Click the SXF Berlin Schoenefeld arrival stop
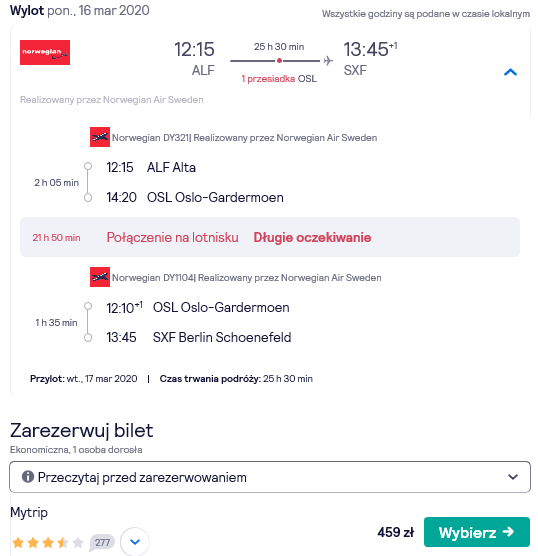This screenshot has width=538, height=556. (222, 337)
